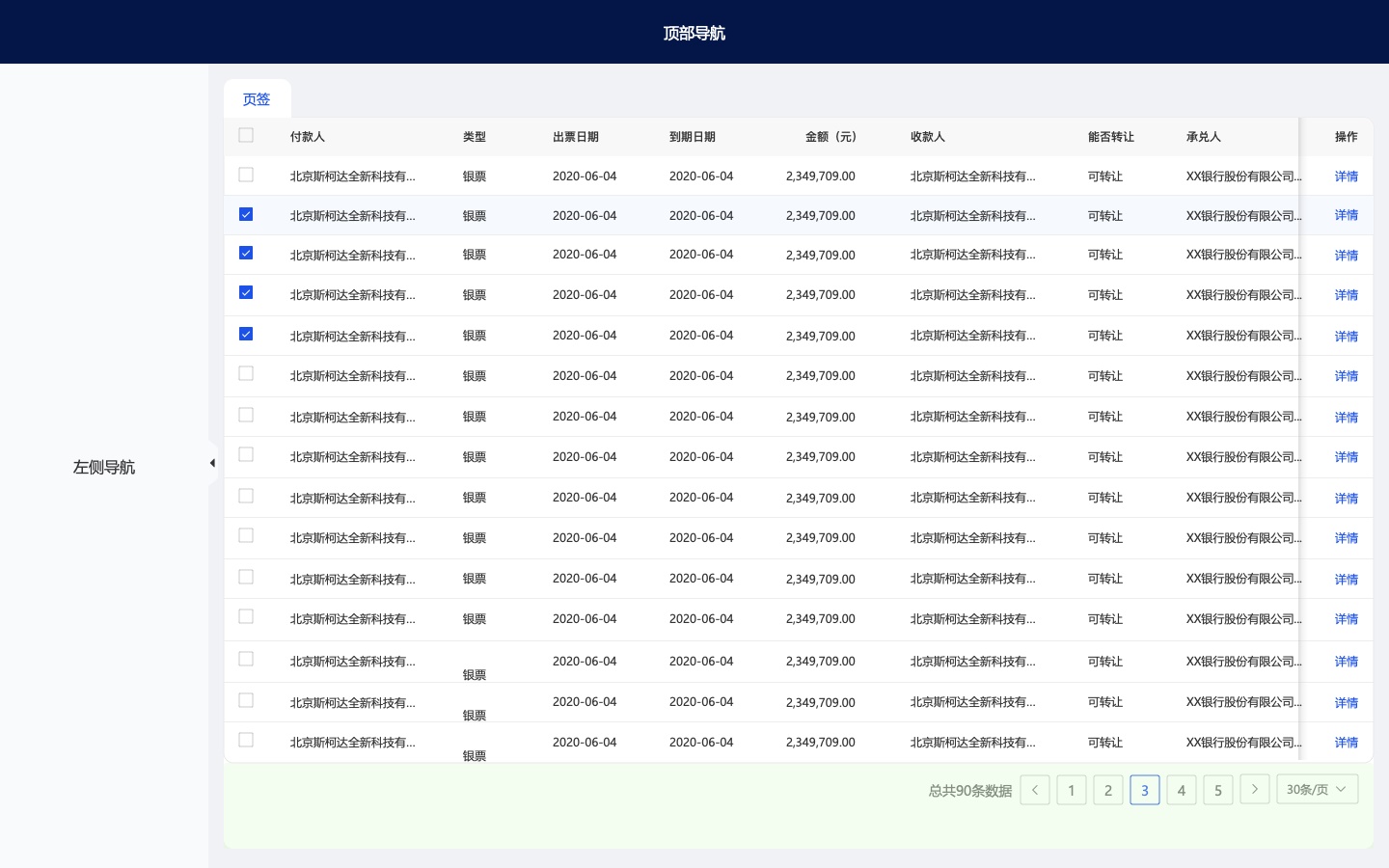Jump to page 1
1389x868 pixels.
pyautogui.click(x=1072, y=790)
